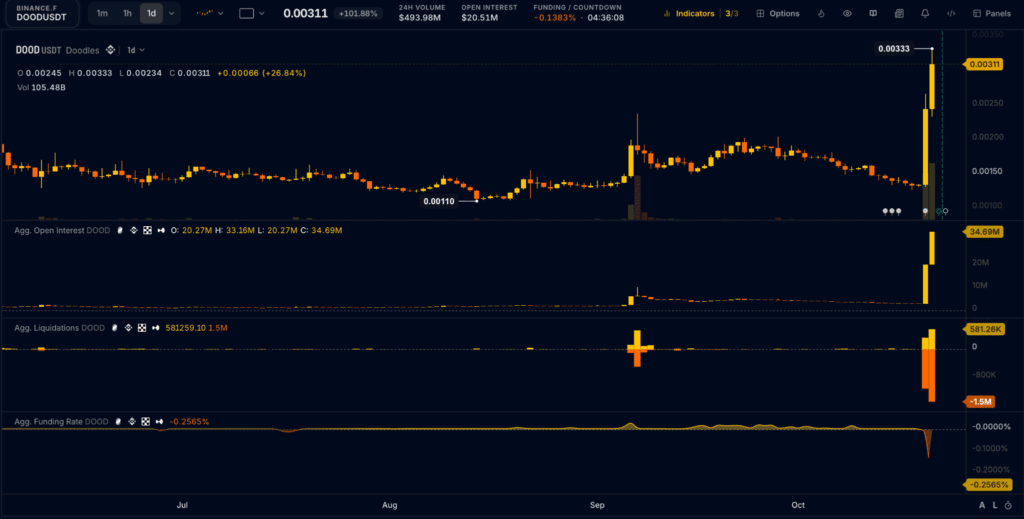Select the 1d timeframe button in toolbar
The width and height of the screenshot is (1024, 519).
(152, 13)
